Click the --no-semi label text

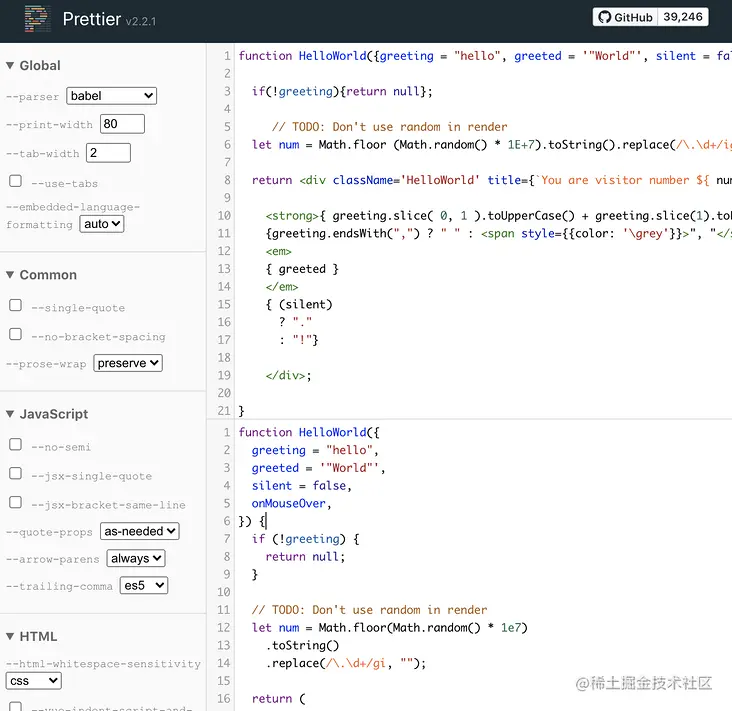61,447
